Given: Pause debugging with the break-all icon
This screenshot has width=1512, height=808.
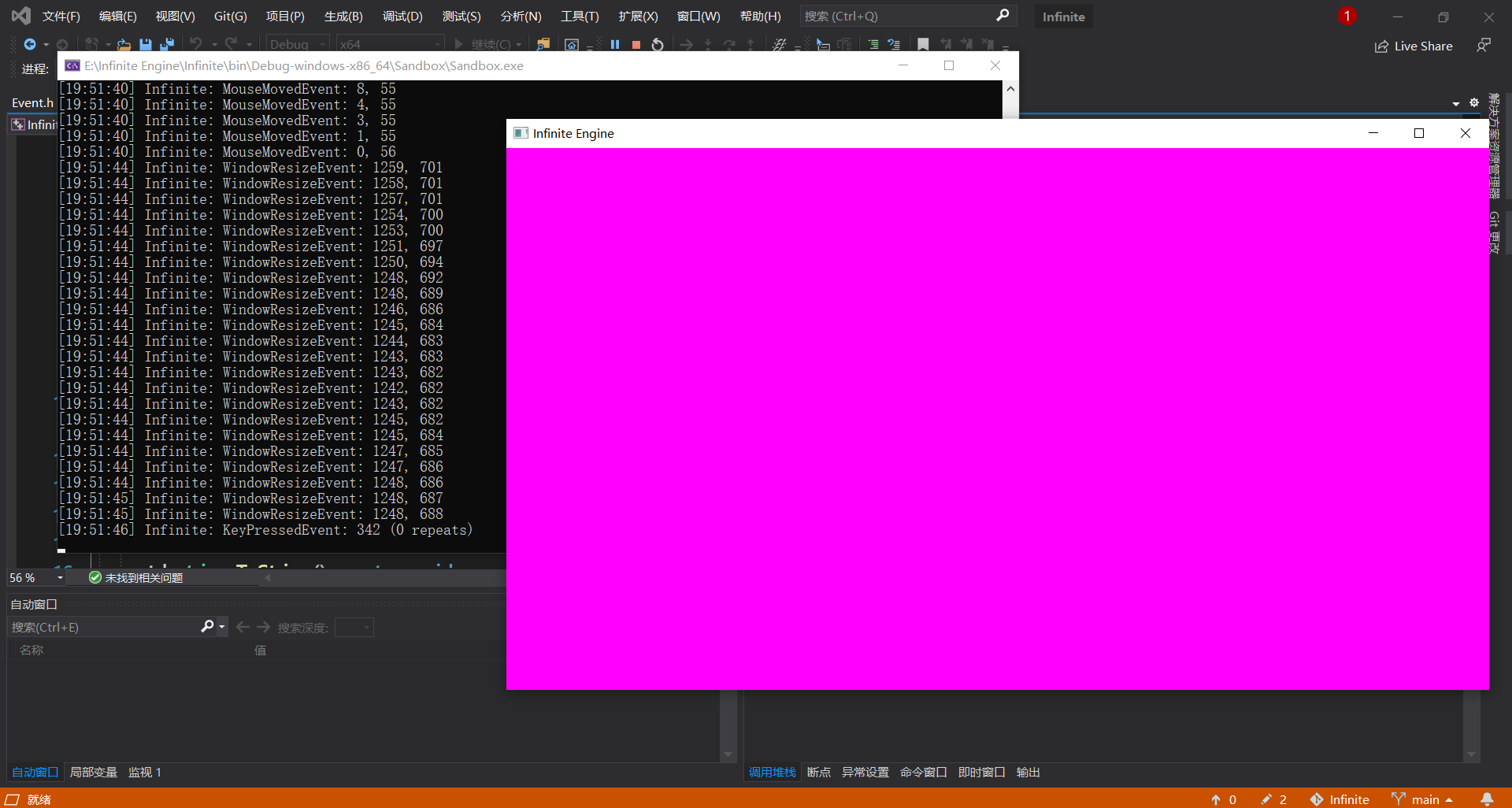Looking at the screenshot, I should [x=615, y=45].
